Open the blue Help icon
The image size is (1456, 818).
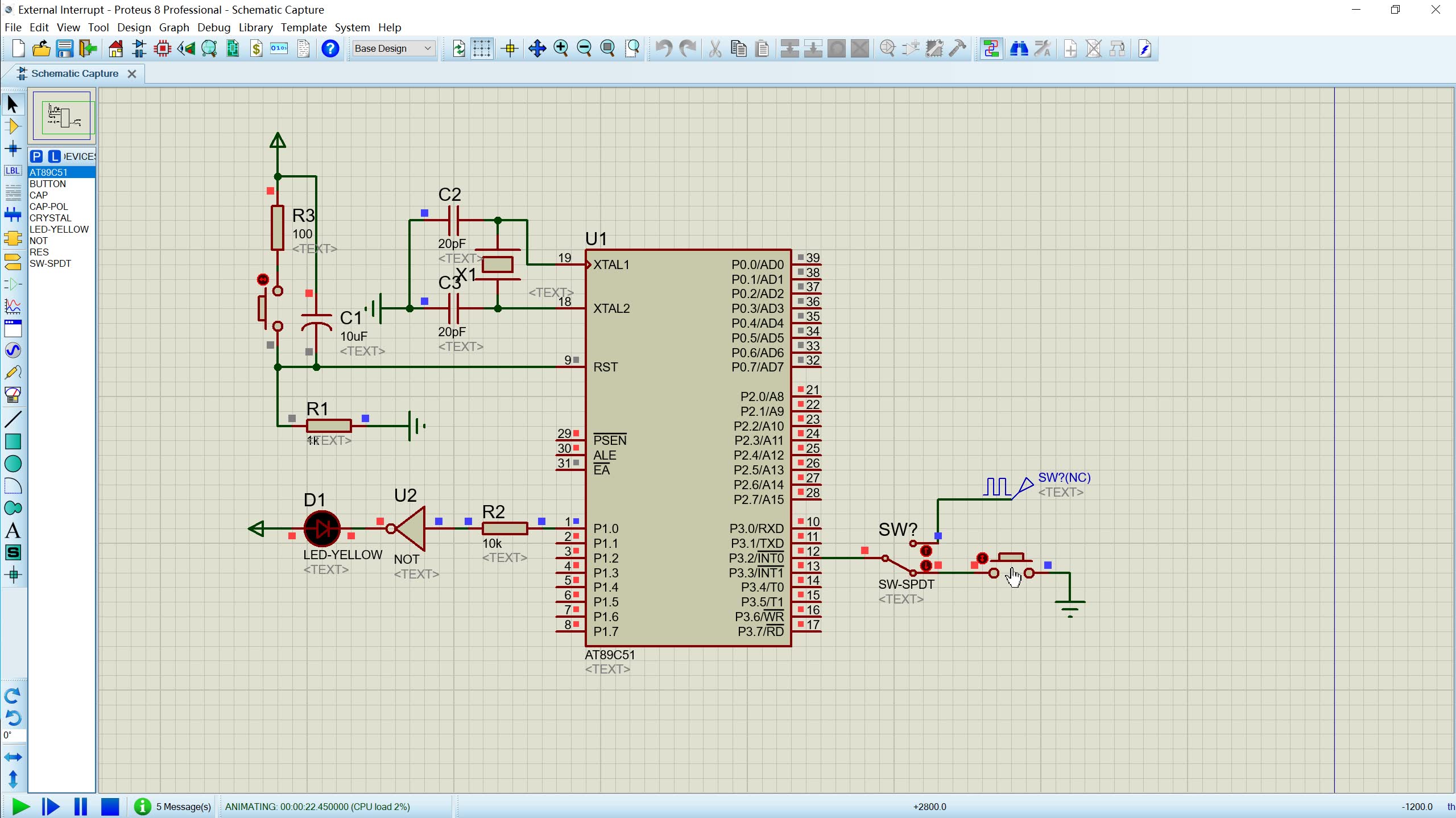(330, 49)
